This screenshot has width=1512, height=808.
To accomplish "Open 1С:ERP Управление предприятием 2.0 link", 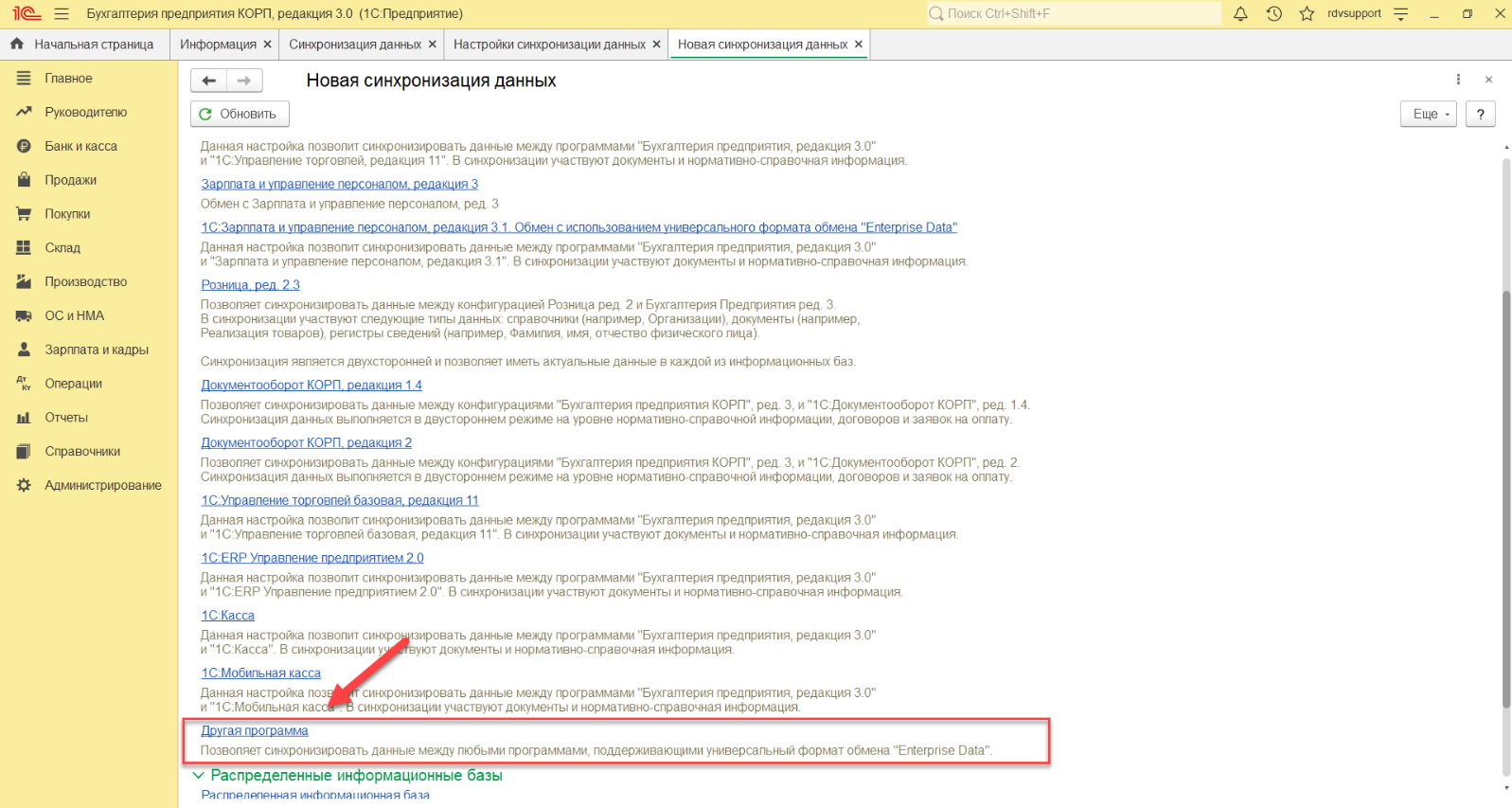I will point(312,559).
